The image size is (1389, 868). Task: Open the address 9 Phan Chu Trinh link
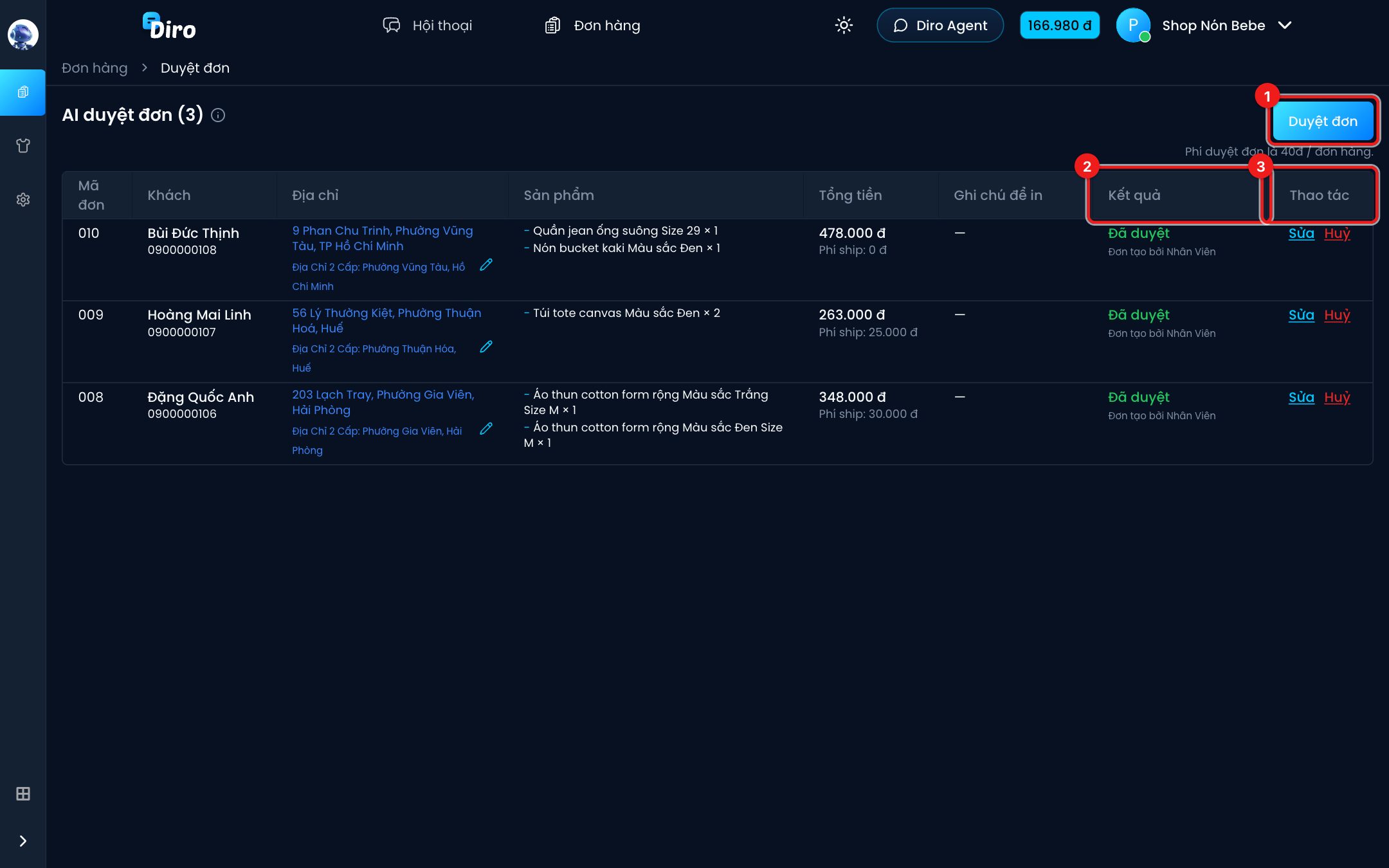coord(383,238)
